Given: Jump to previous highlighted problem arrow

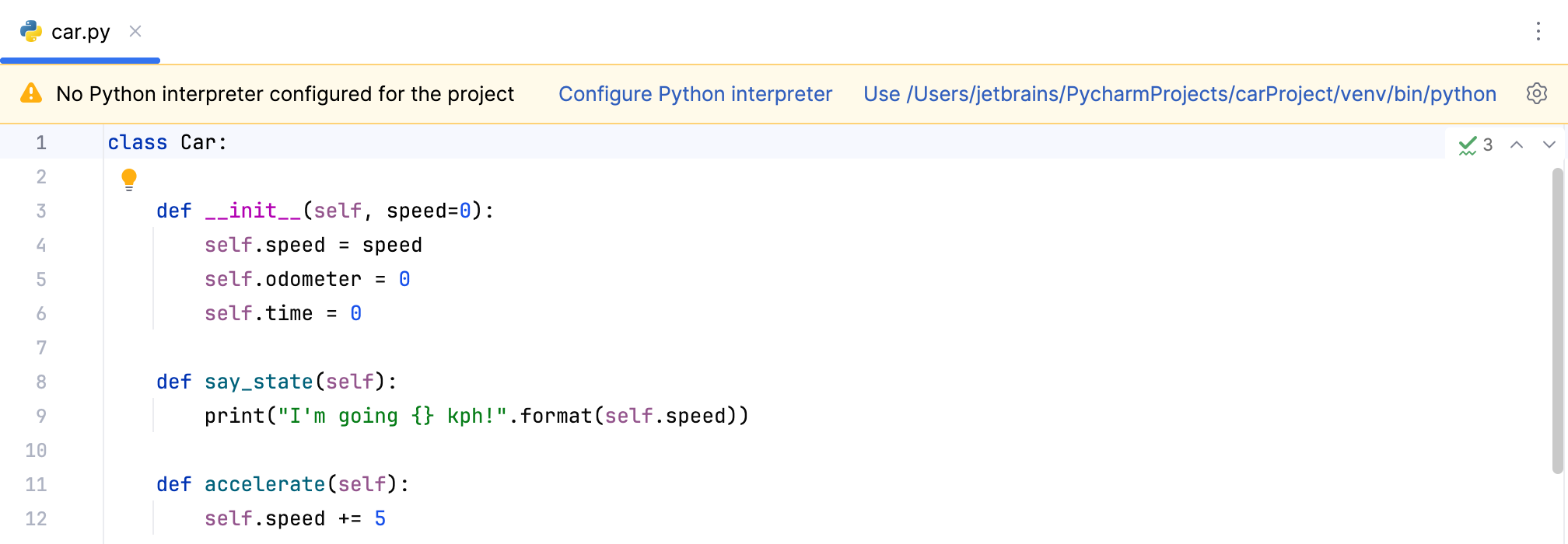Looking at the screenshot, I should (x=1516, y=145).
